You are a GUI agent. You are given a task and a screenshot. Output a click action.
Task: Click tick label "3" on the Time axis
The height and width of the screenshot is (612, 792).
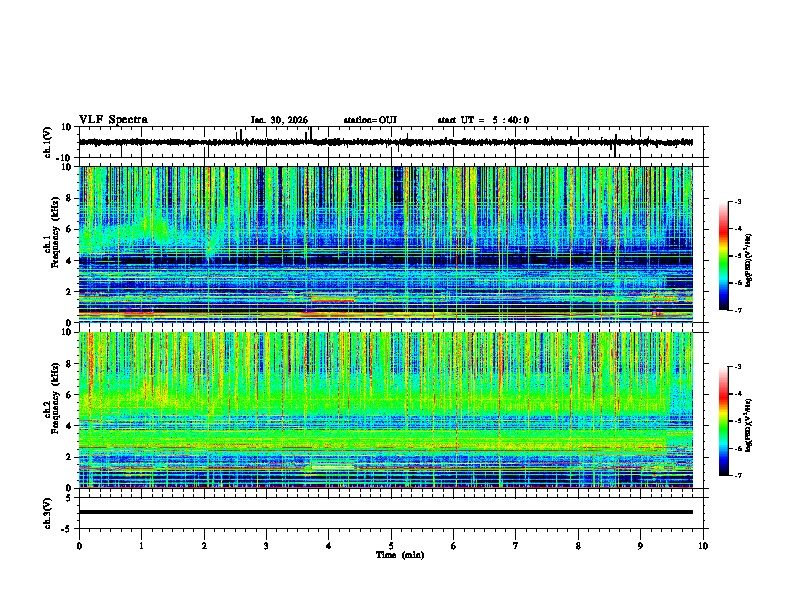pyautogui.click(x=266, y=546)
